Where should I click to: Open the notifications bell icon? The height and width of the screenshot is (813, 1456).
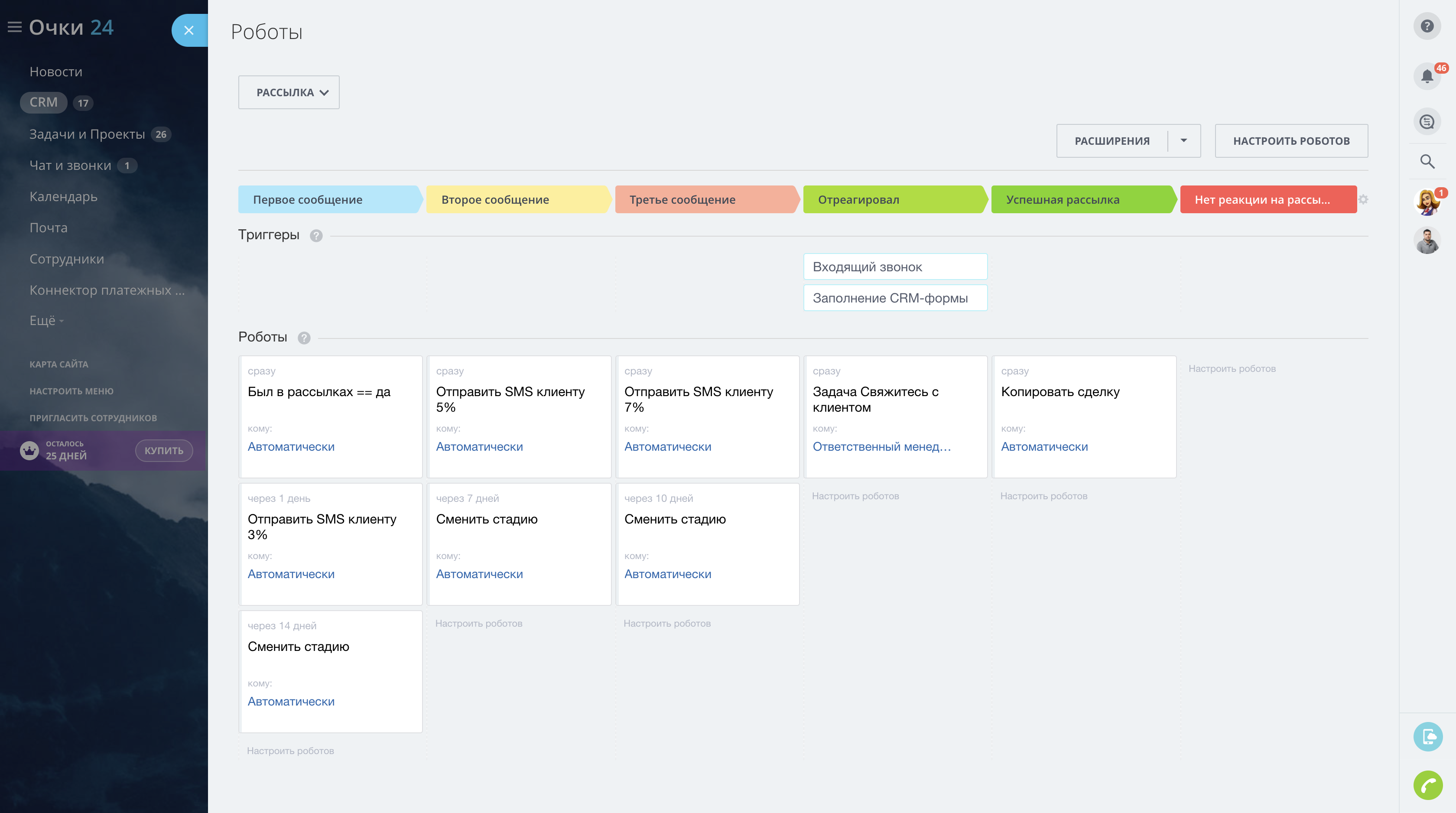coord(1427,76)
